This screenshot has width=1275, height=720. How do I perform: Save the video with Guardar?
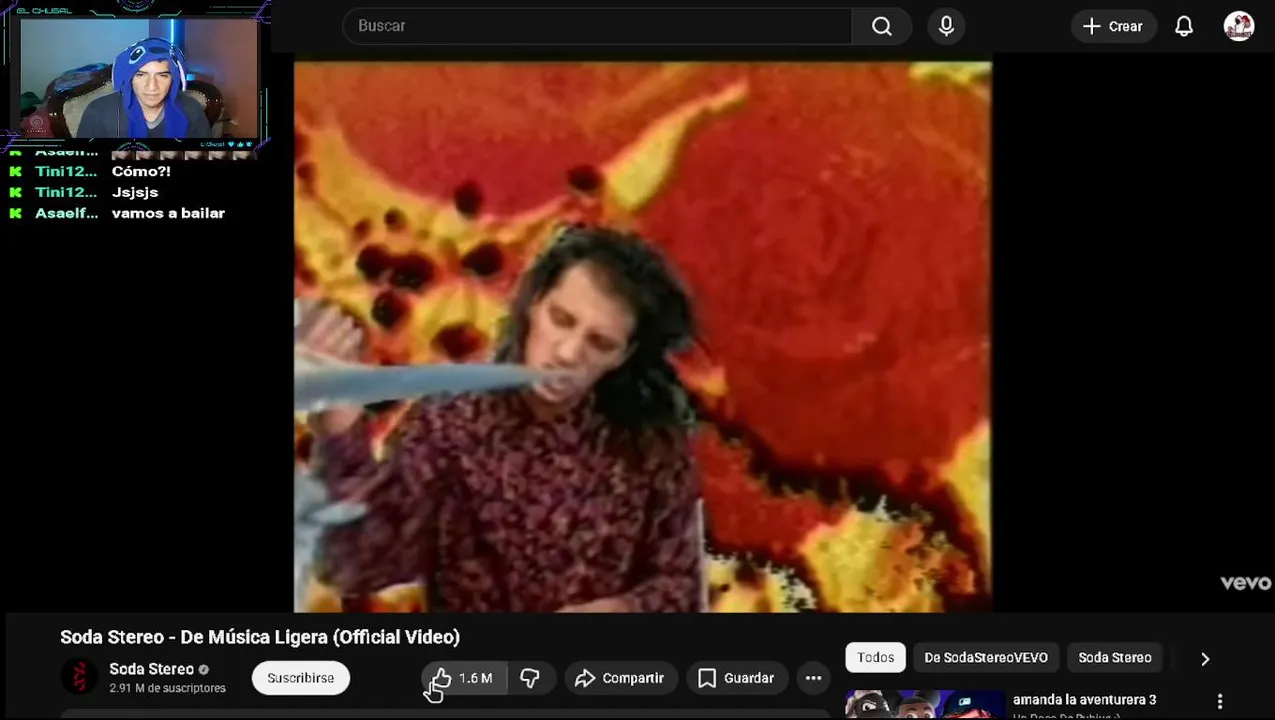(736, 678)
